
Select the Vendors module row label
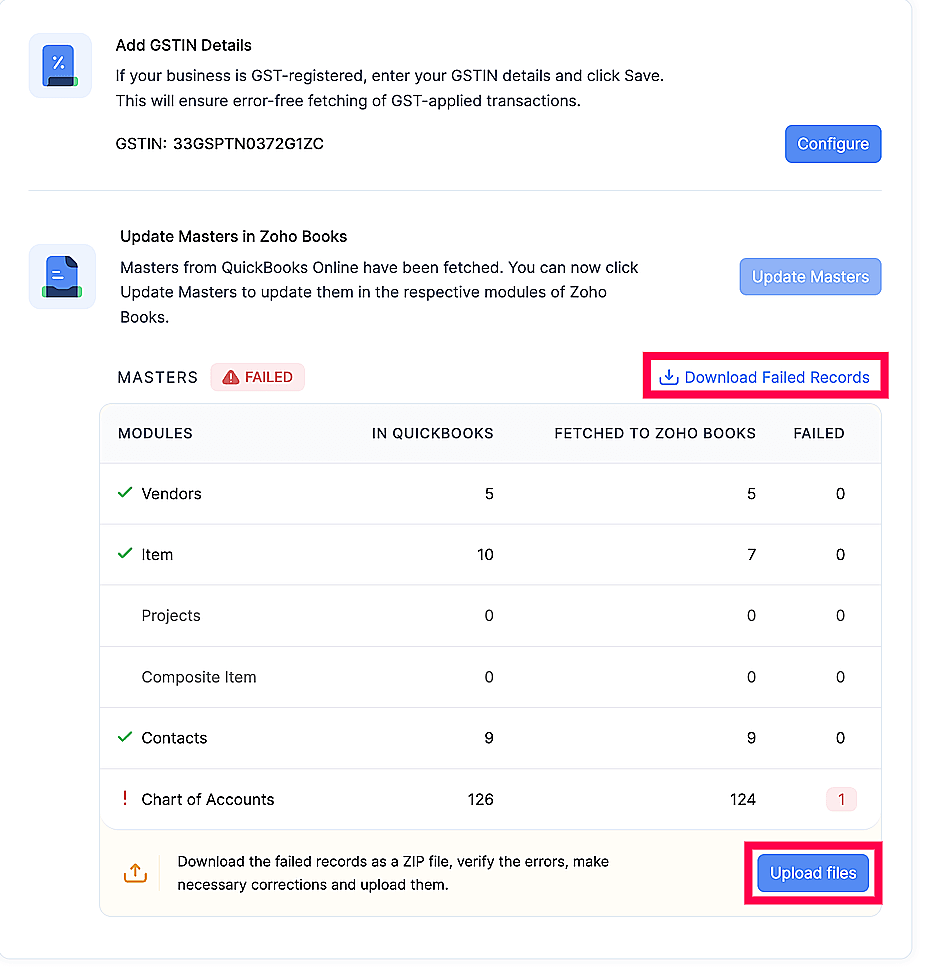171,494
